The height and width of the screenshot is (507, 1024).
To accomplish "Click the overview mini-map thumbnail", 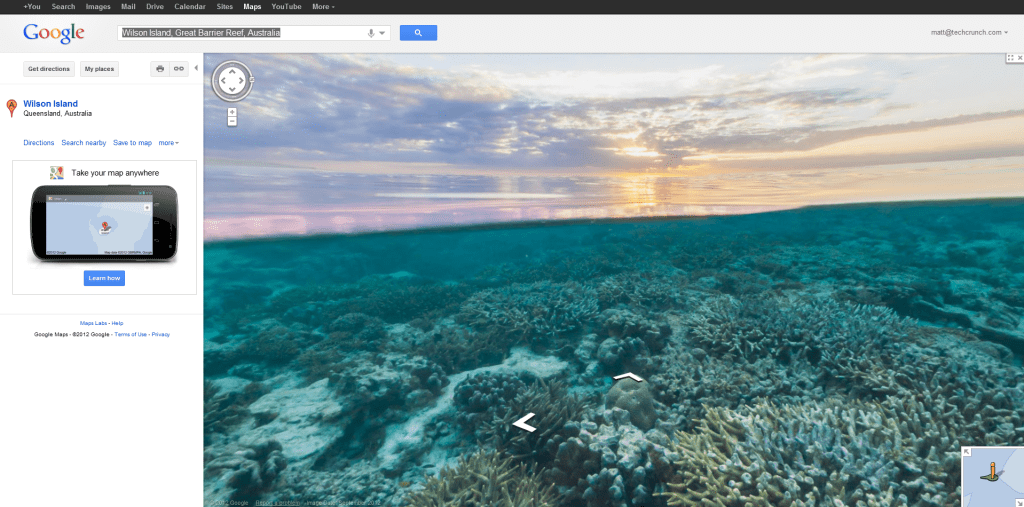I will click(993, 477).
